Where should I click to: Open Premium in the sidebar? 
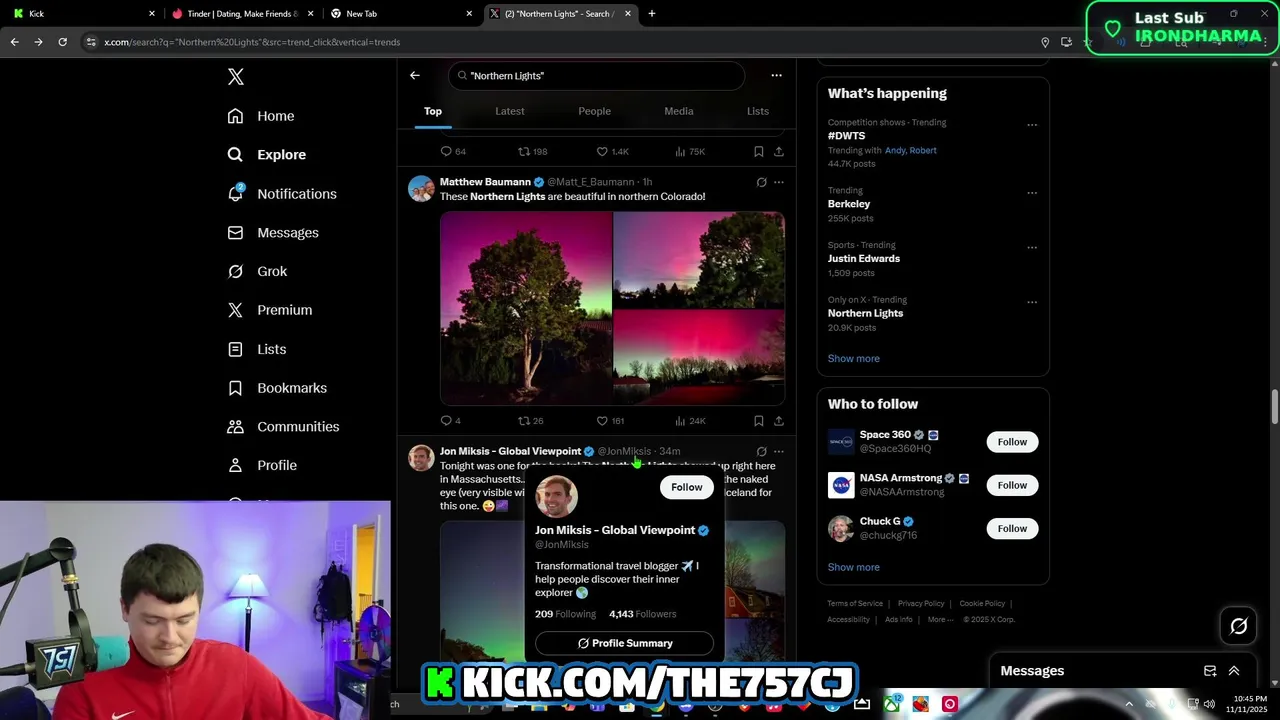pyautogui.click(x=270, y=310)
